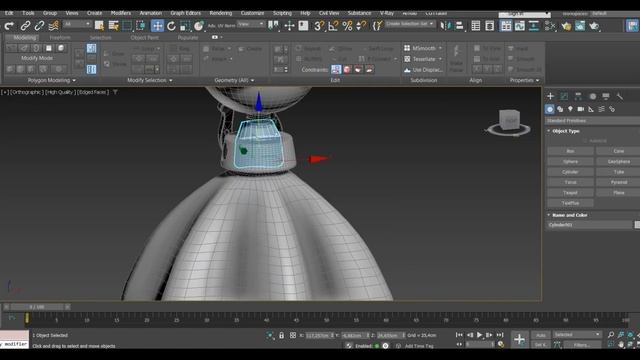Collapse the Object Type rollout
The image size is (640, 360).
565,131
